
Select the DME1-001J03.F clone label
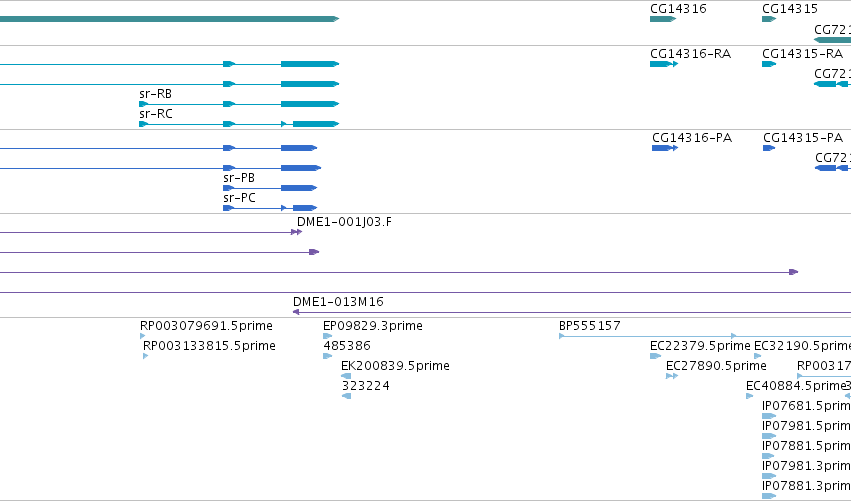(344, 221)
